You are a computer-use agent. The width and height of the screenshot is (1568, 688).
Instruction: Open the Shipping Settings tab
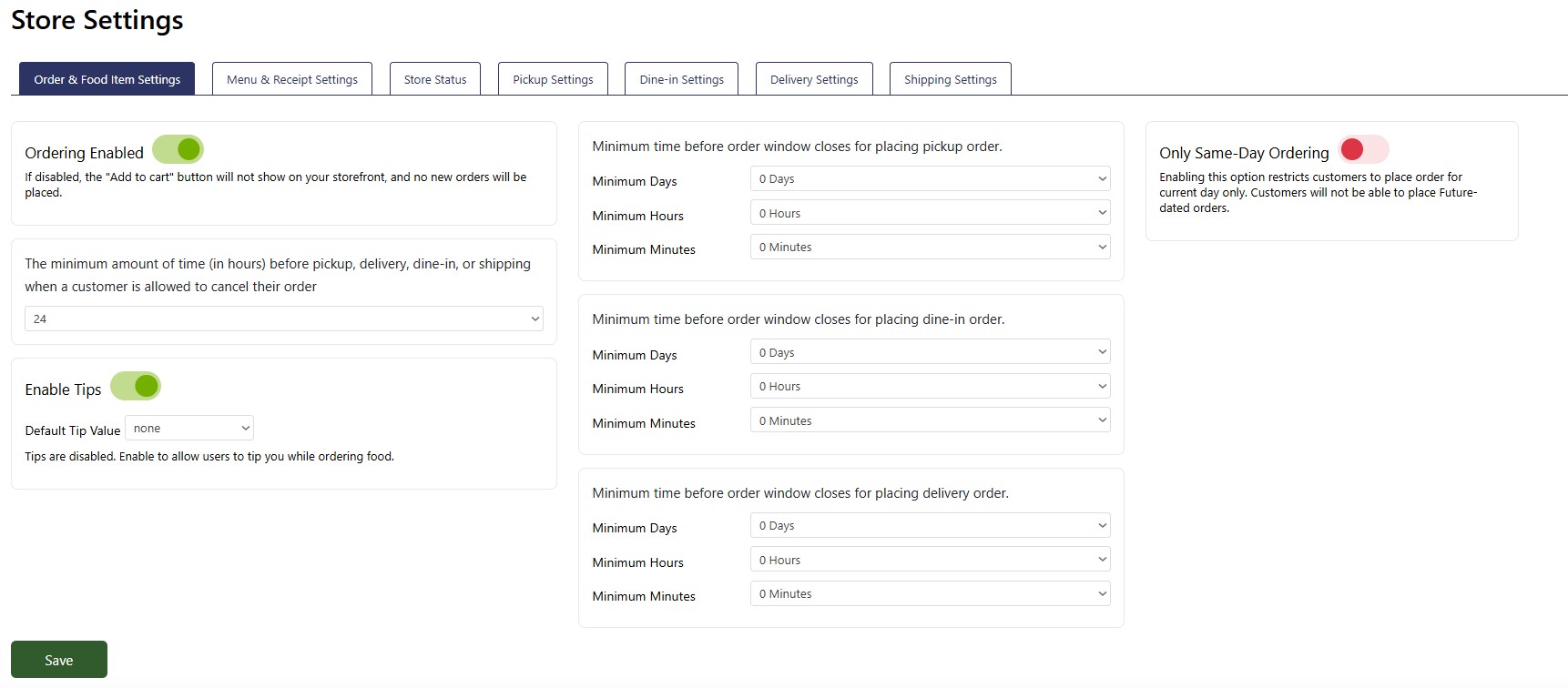tap(950, 79)
